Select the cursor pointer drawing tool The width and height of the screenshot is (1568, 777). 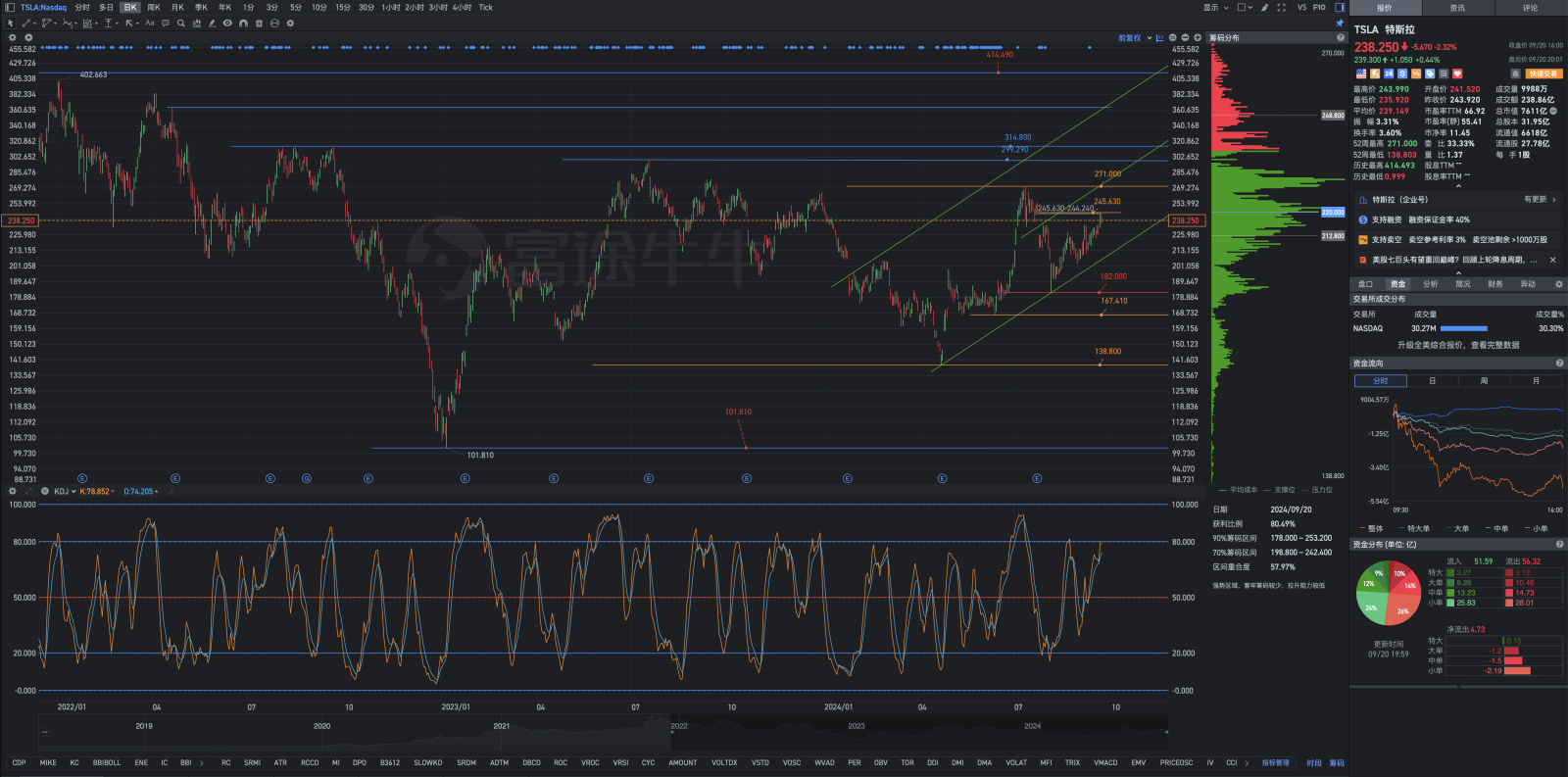11,23
